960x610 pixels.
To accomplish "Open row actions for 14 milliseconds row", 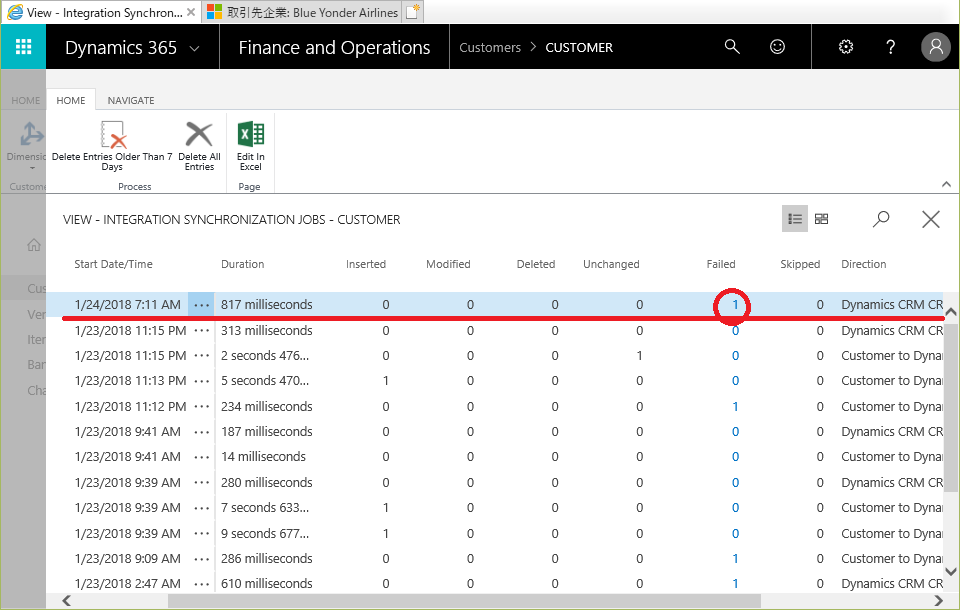I will point(201,457).
